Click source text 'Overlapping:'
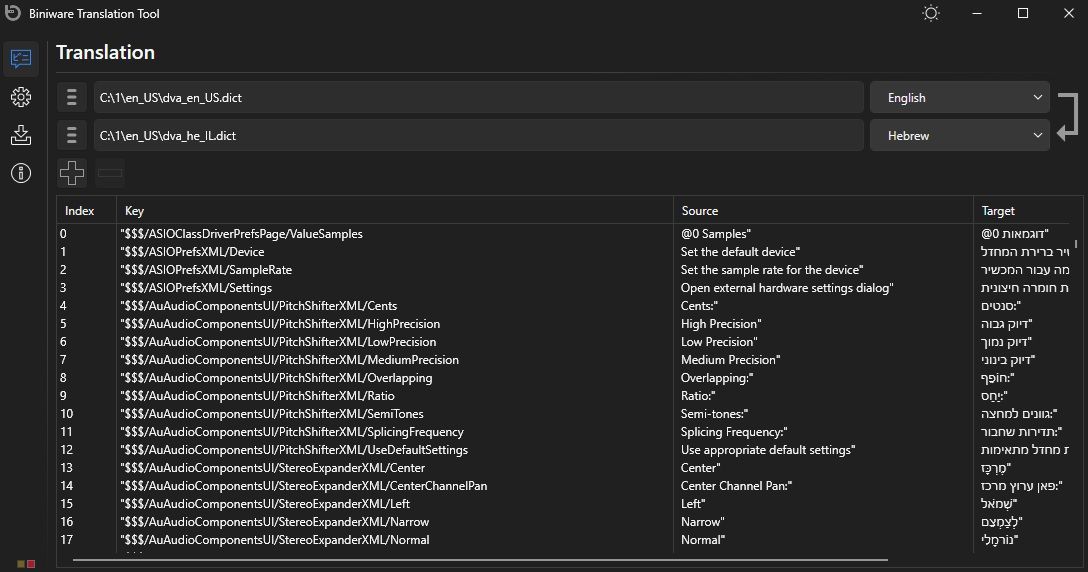Screen dimensions: 1088x572 pyautogui.click(x=717, y=378)
